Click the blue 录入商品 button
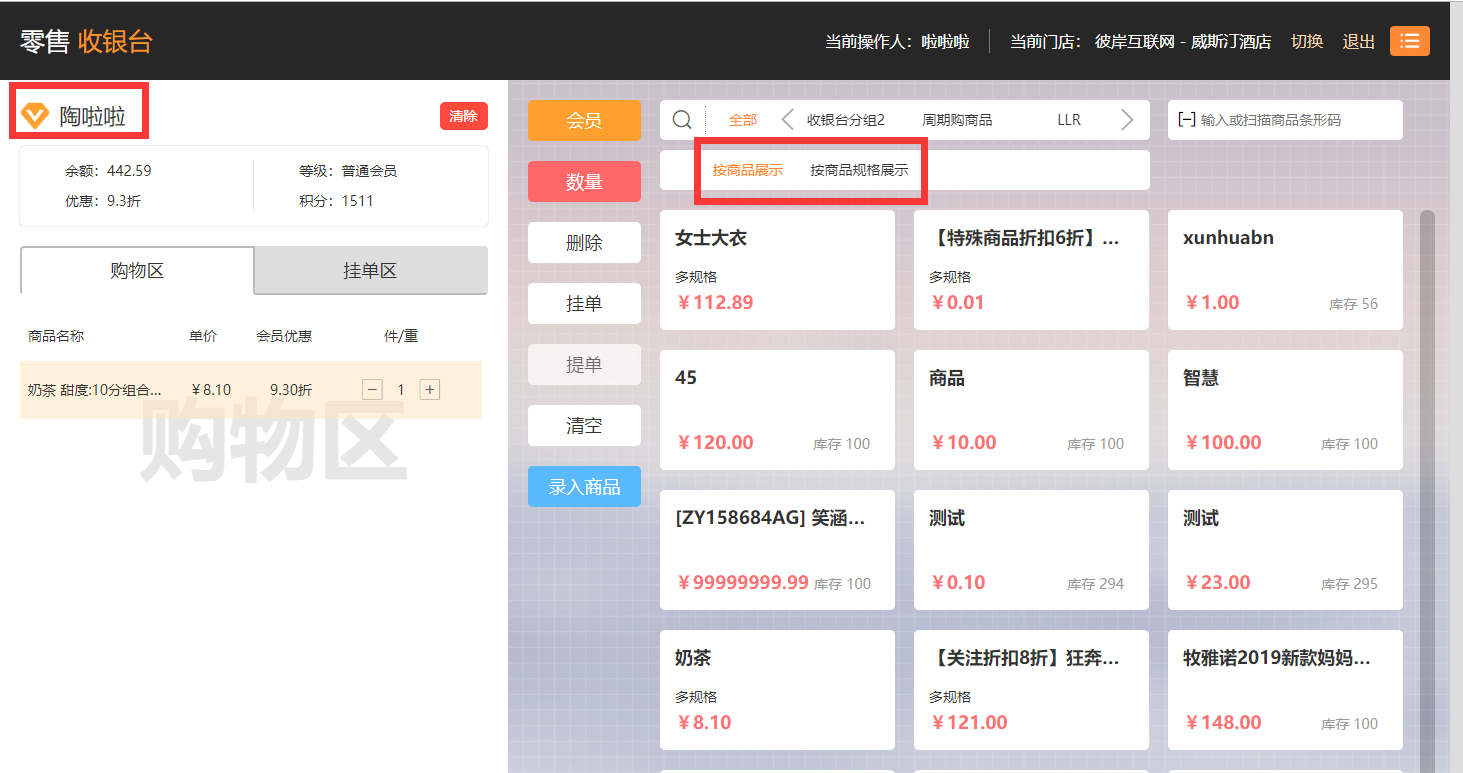 tap(584, 487)
